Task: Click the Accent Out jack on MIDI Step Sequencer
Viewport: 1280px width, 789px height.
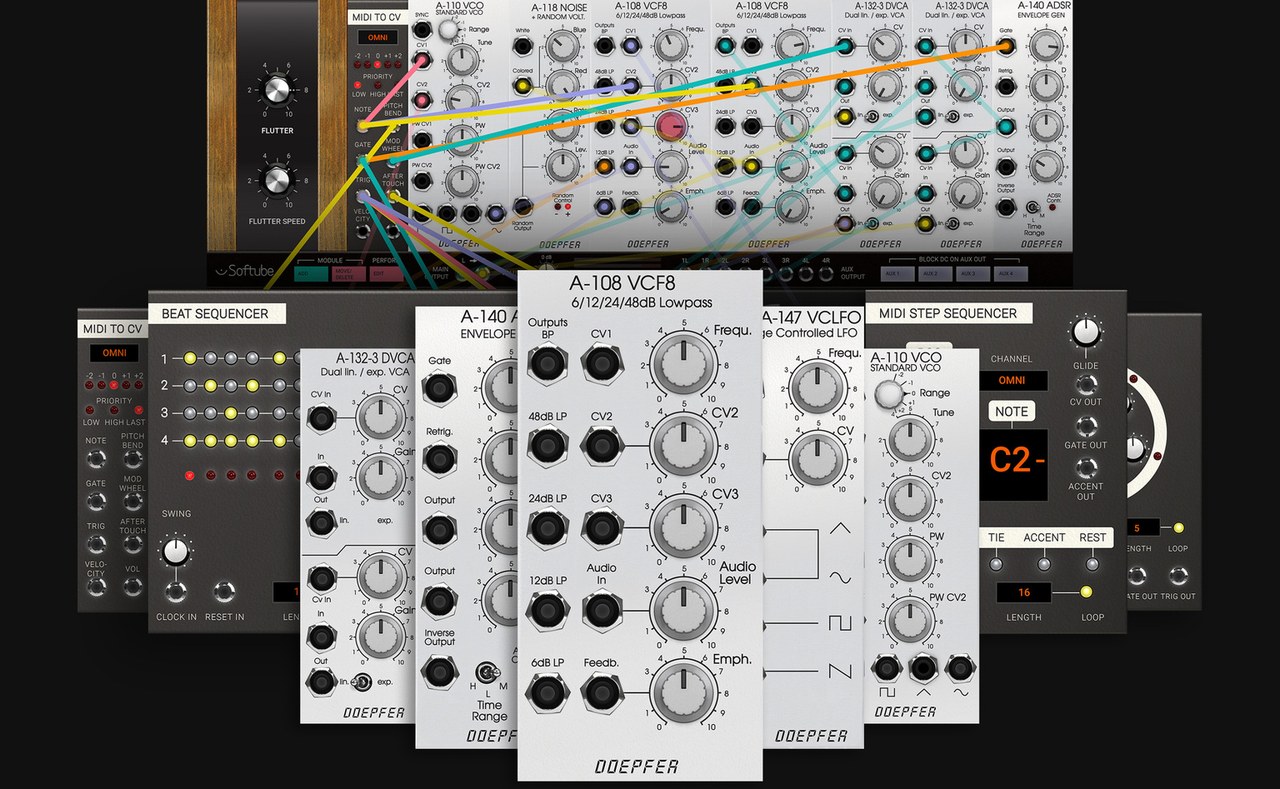Action: pos(1085,467)
